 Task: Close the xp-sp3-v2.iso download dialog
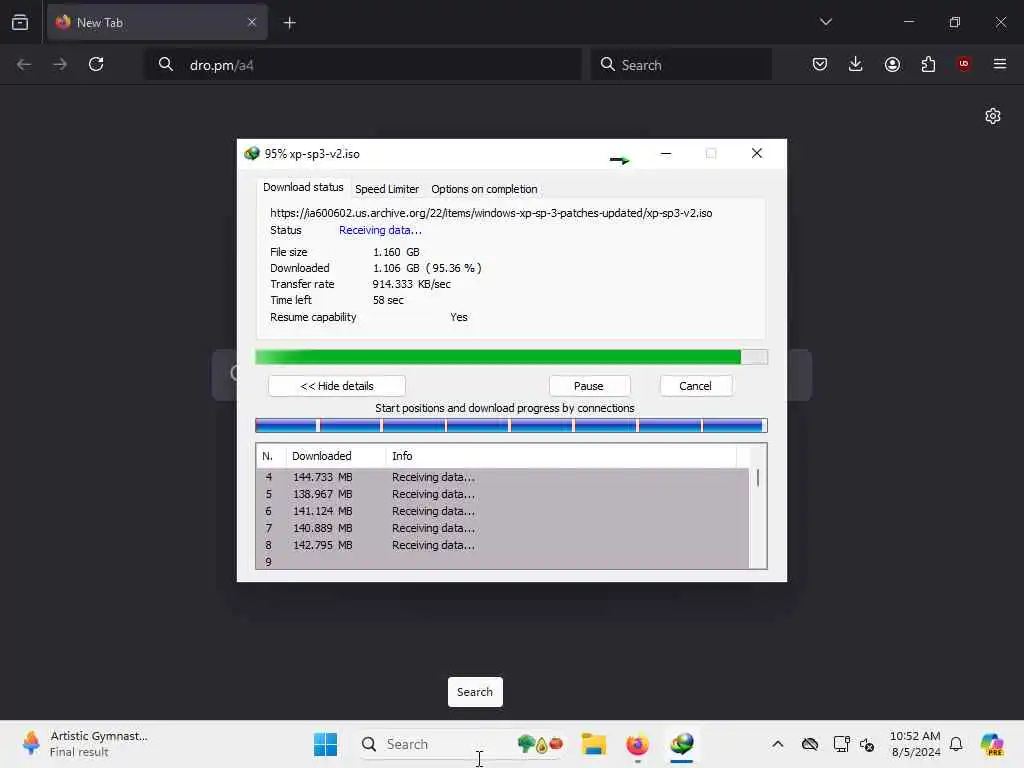(756, 153)
